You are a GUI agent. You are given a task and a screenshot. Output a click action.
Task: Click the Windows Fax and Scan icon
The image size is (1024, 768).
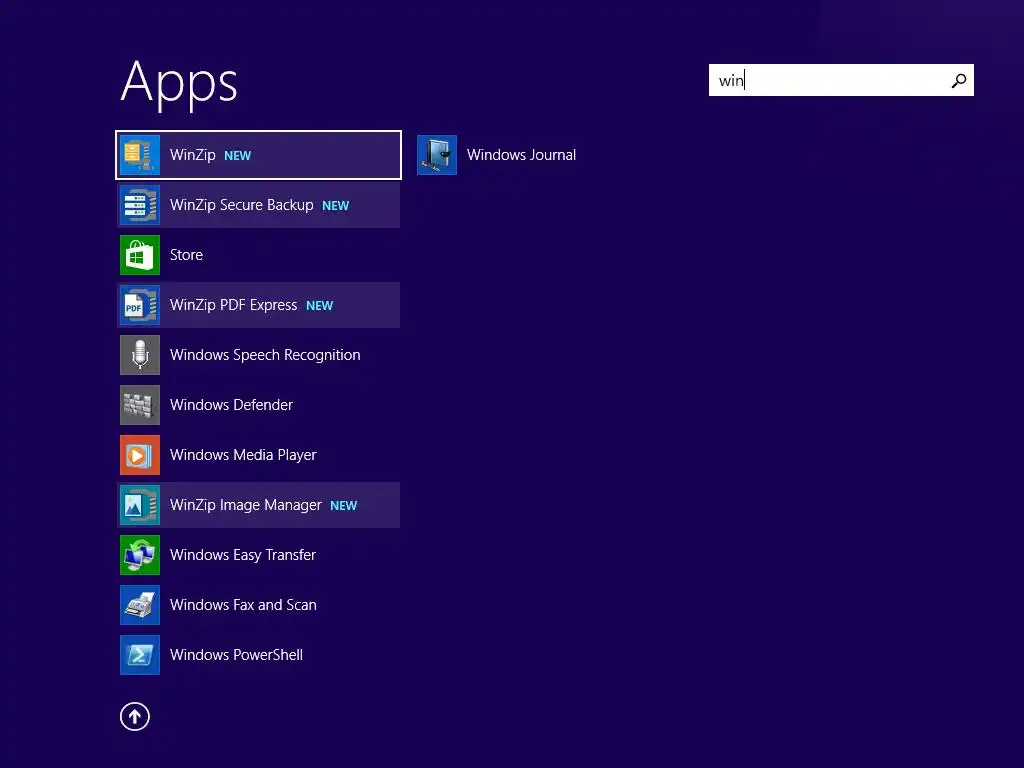point(140,605)
